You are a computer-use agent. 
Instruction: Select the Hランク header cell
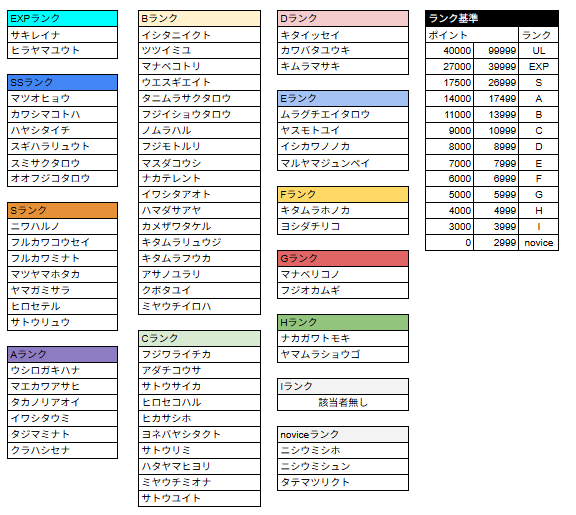[343, 323]
